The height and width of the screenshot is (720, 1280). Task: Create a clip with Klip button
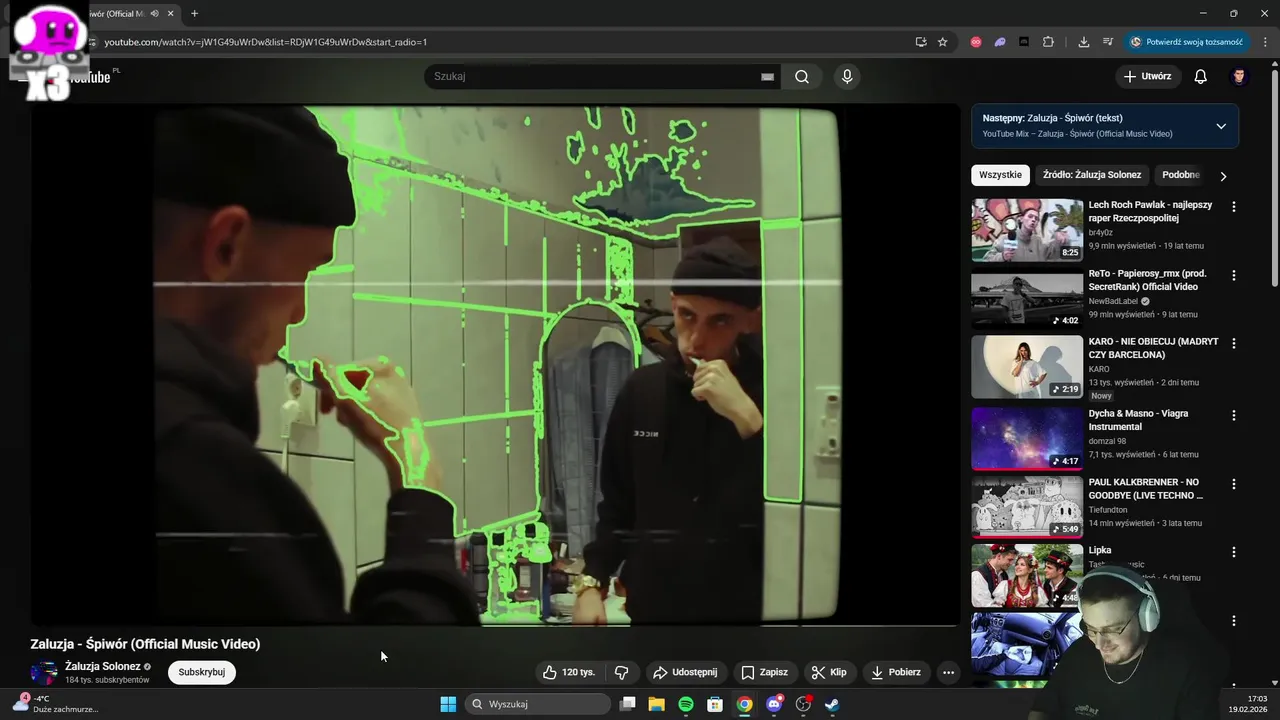click(x=829, y=672)
